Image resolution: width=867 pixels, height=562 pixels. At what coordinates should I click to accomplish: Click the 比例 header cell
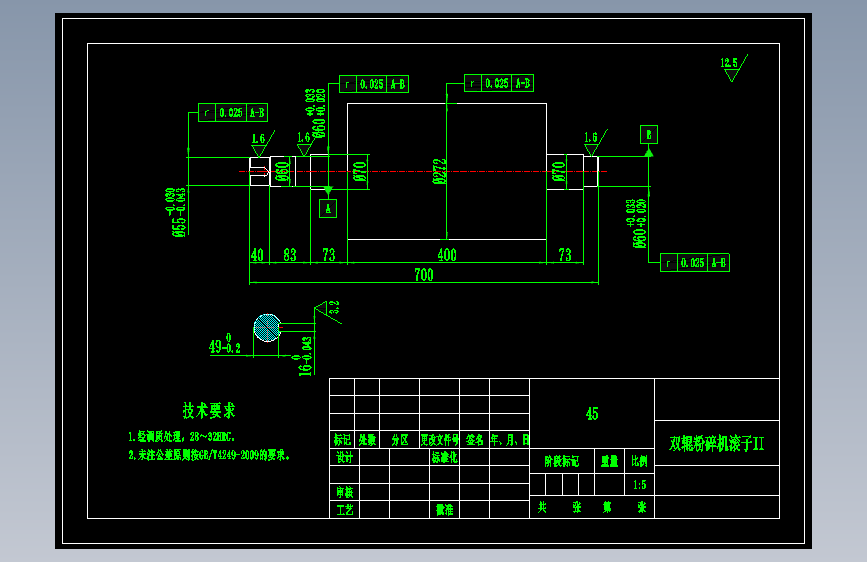pyautogui.click(x=640, y=461)
